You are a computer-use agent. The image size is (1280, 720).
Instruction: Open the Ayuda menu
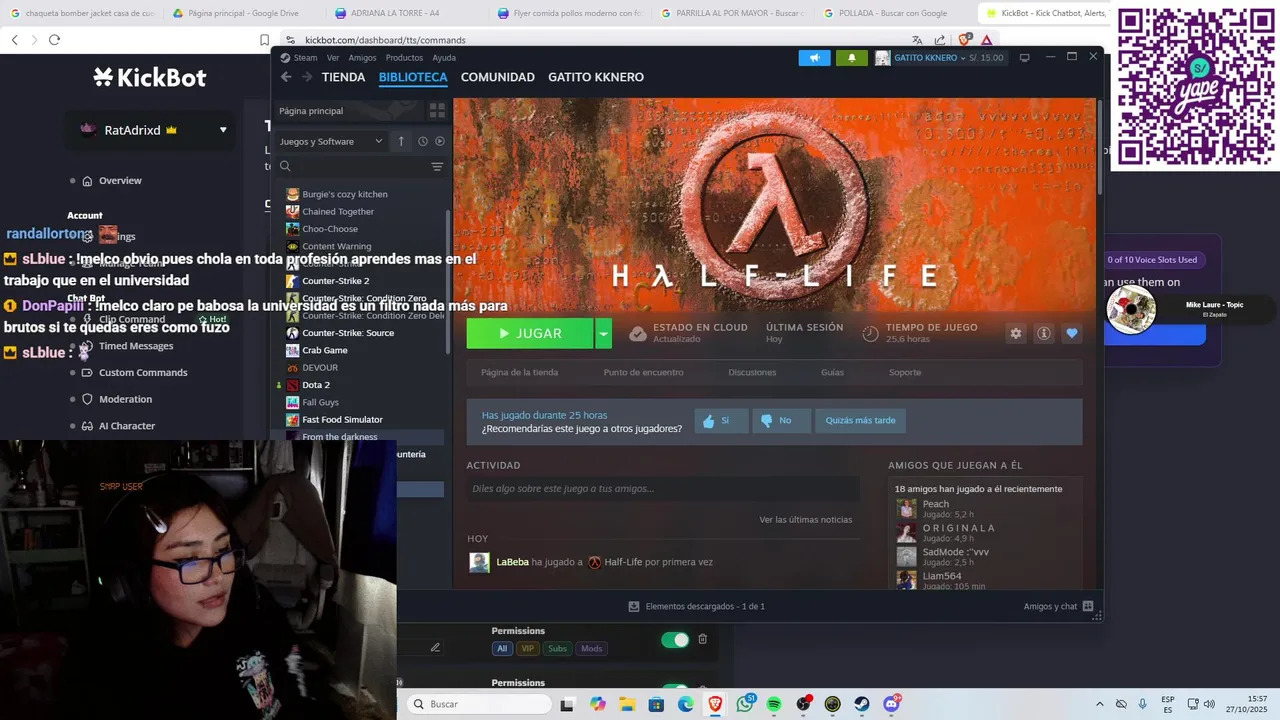(444, 58)
